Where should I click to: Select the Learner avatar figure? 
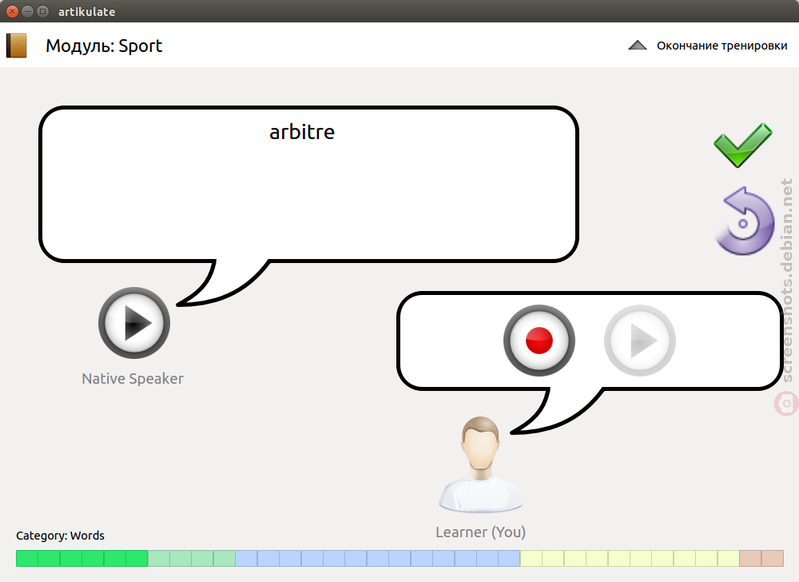pos(481,464)
